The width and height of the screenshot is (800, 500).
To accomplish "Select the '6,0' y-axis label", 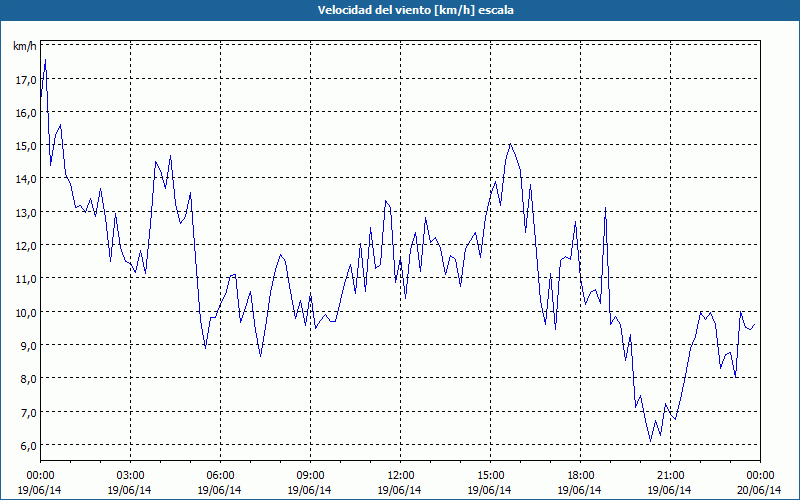I will click(x=28, y=445).
